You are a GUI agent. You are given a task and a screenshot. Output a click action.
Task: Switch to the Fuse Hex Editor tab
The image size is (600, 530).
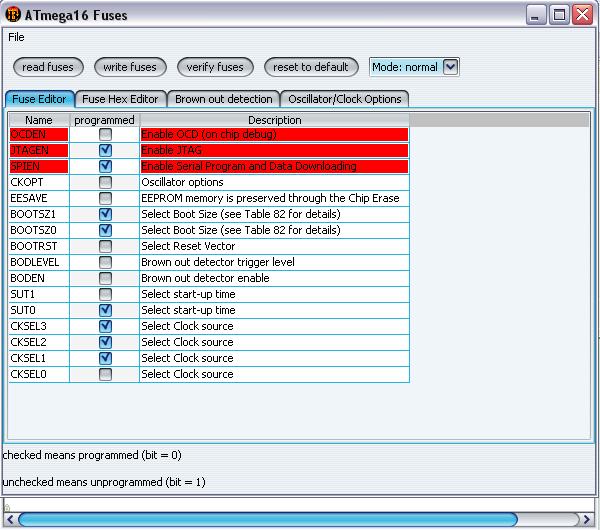(120, 99)
